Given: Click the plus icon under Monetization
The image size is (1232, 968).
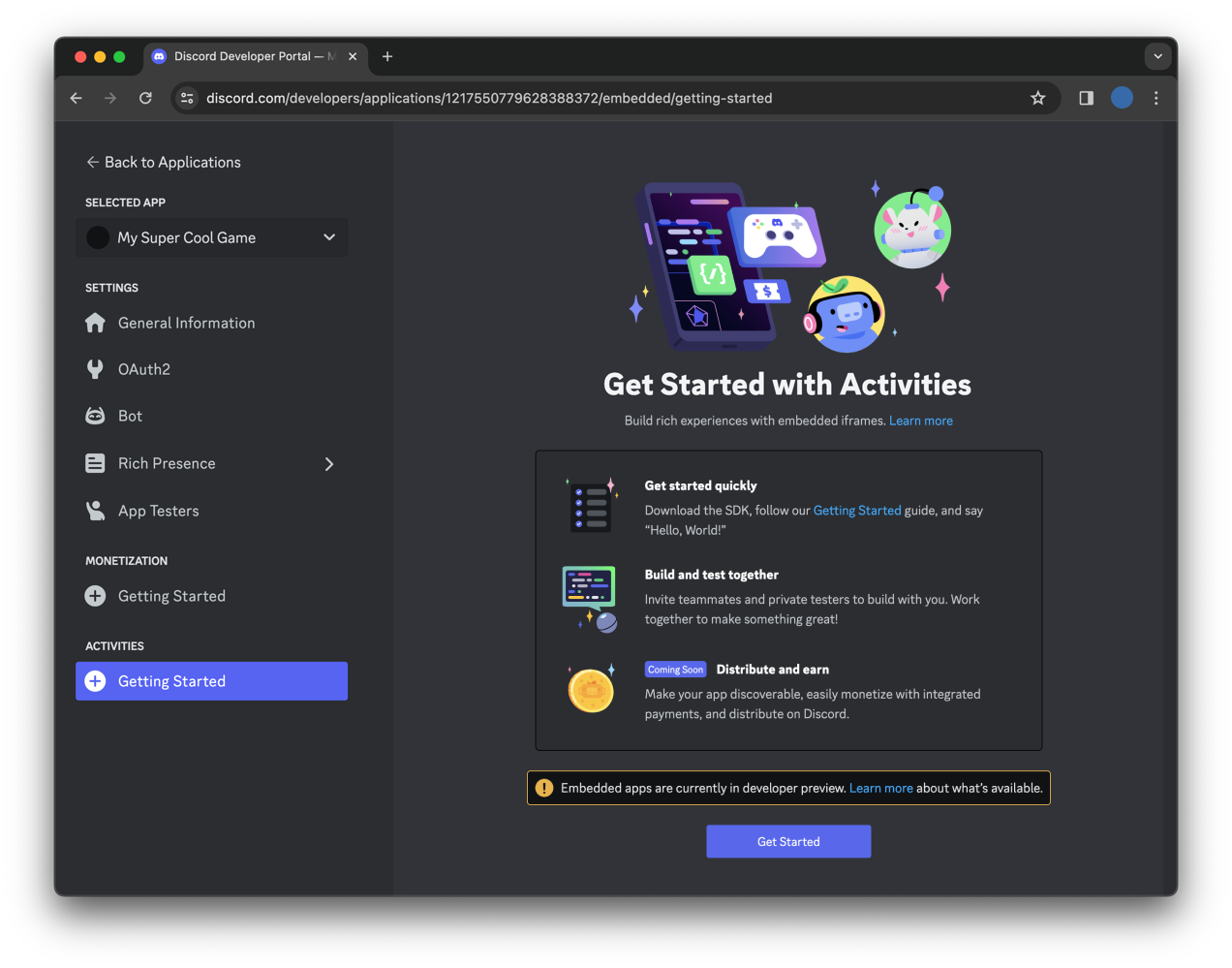Looking at the screenshot, I should (95, 596).
